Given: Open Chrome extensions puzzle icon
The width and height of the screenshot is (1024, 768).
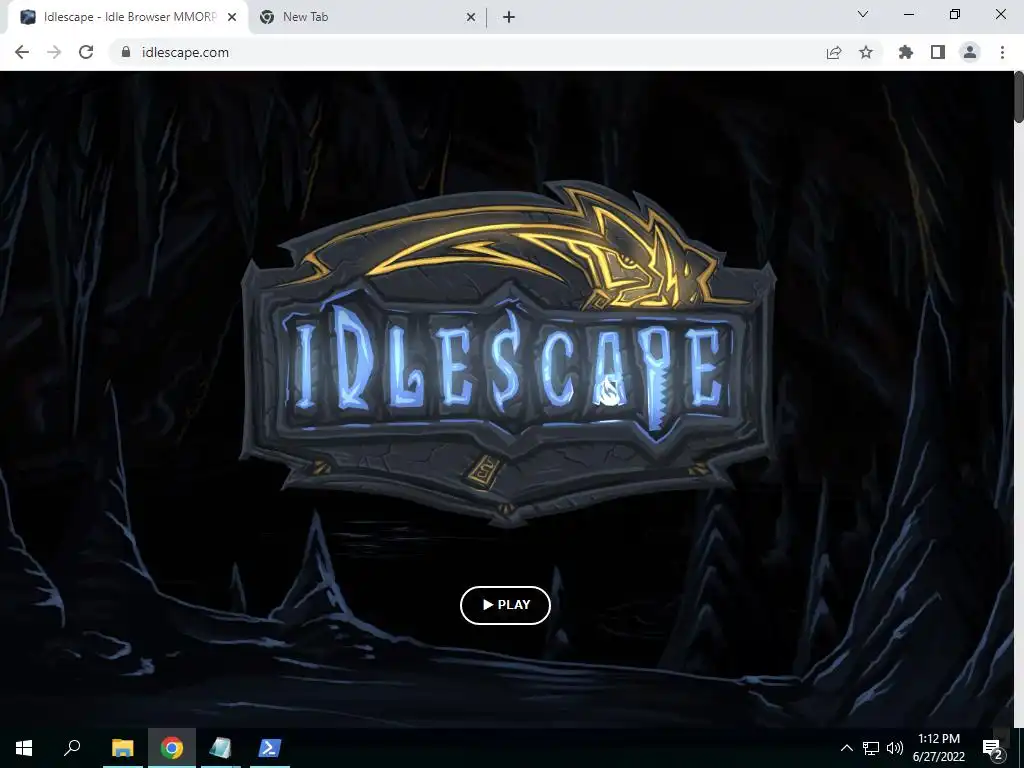Looking at the screenshot, I should tap(905, 52).
